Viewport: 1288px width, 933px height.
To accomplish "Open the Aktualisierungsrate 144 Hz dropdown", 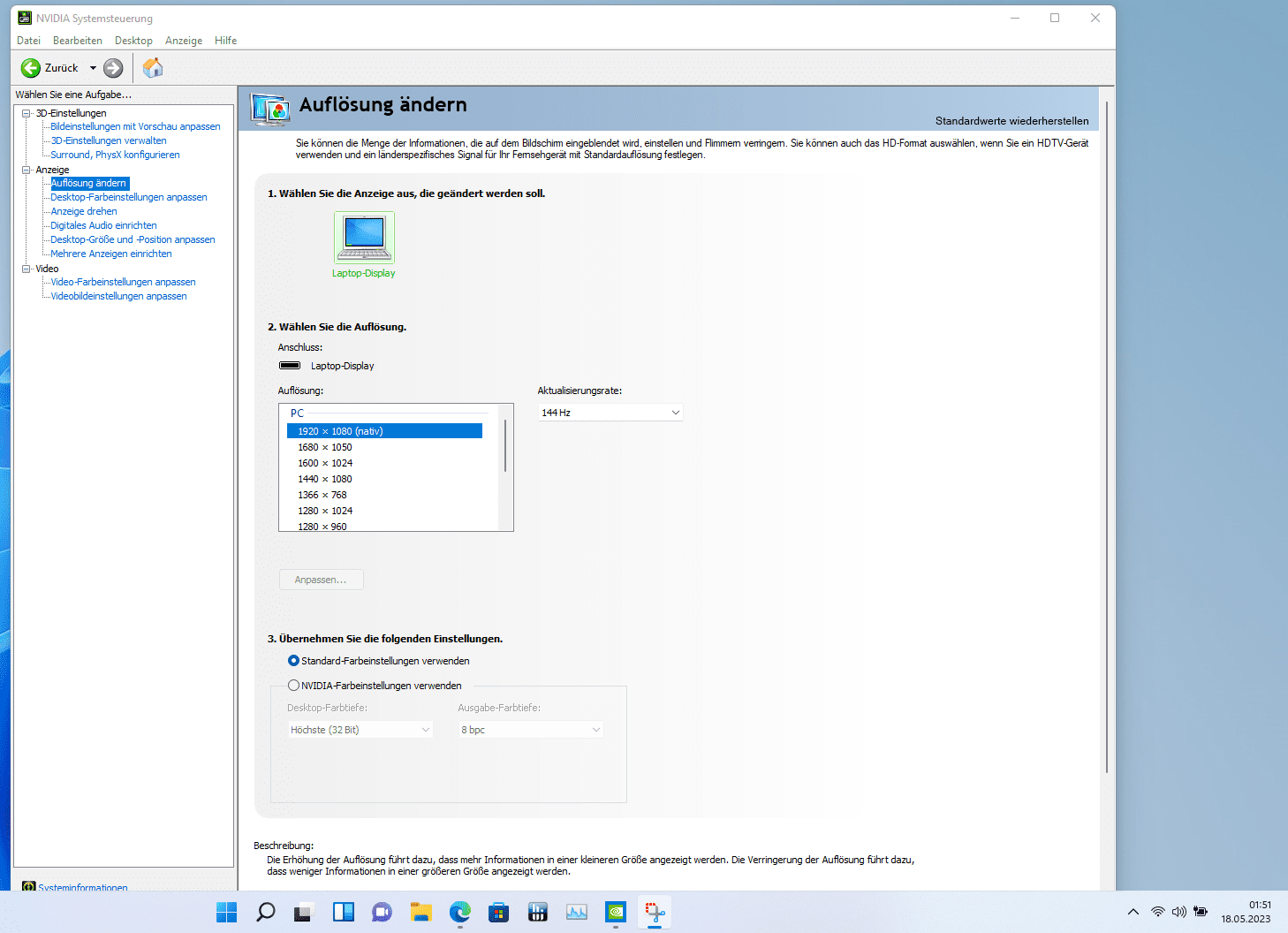I will point(610,413).
